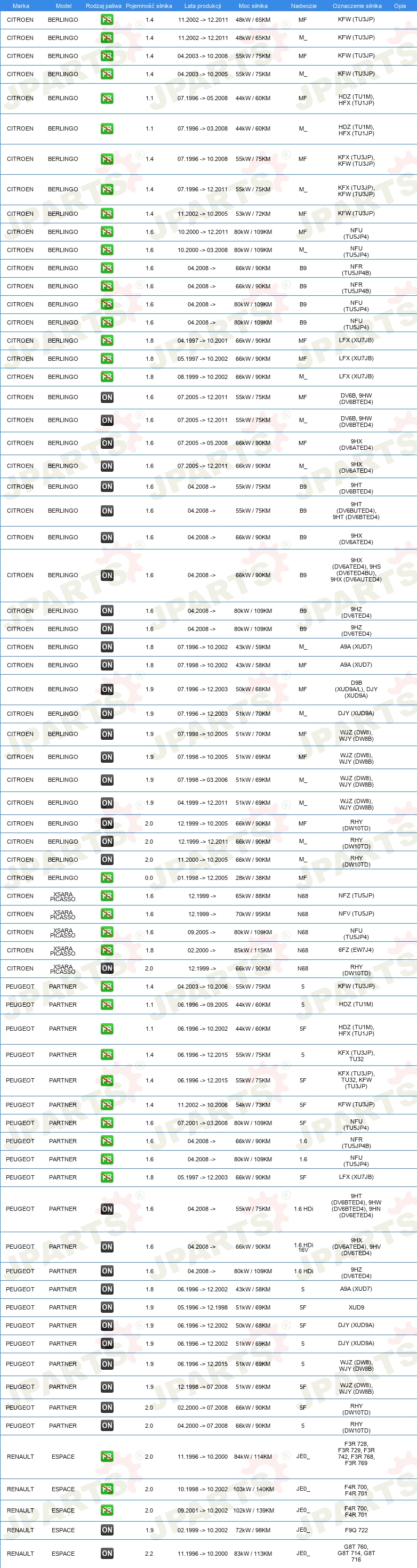Click petrol icon in Xsara Picasso 70kW / 95KM row
The image size is (417, 1568).
pos(107,914)
